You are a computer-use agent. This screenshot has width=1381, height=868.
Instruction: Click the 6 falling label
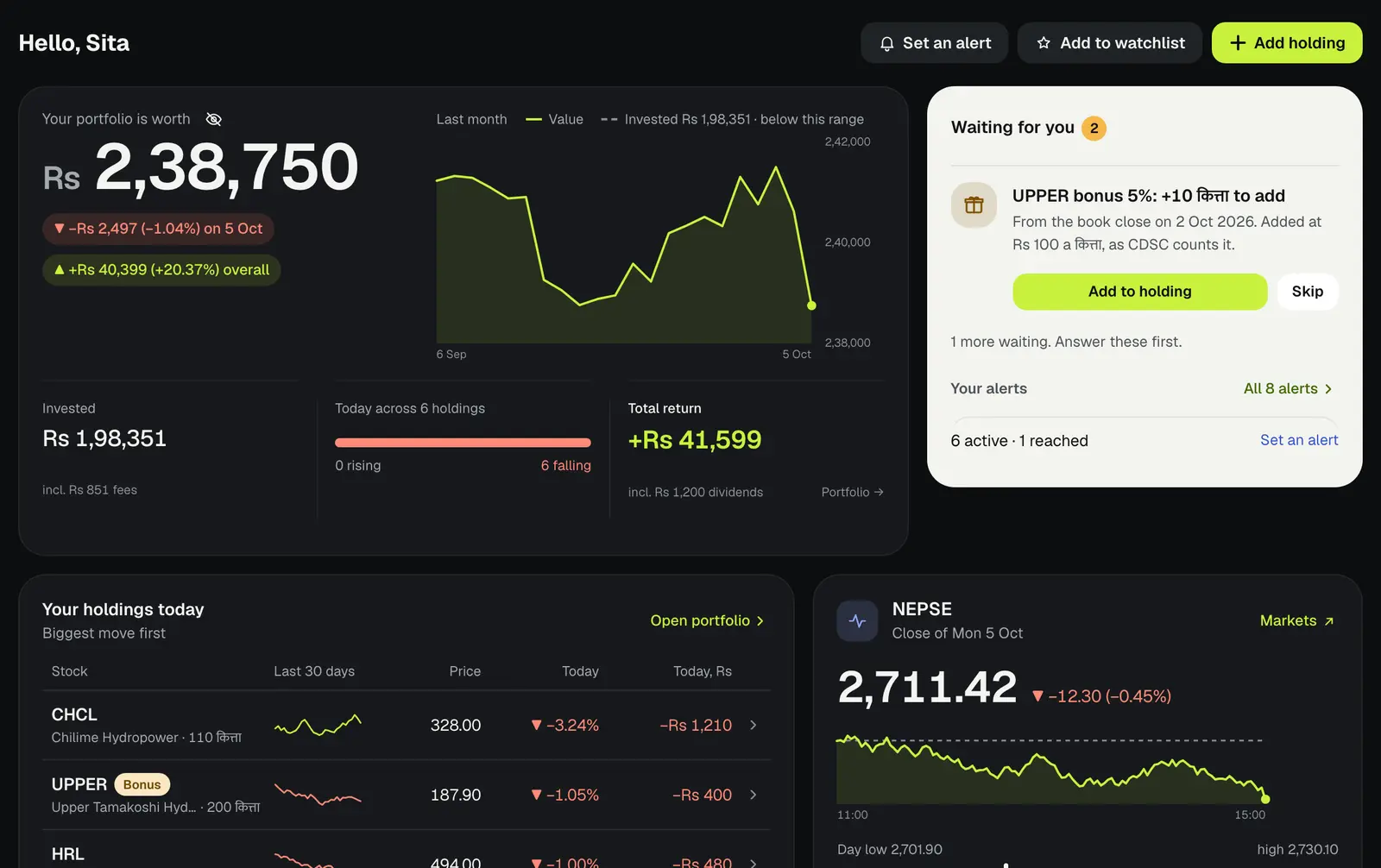pyautogui.click(x=565, y=465)
